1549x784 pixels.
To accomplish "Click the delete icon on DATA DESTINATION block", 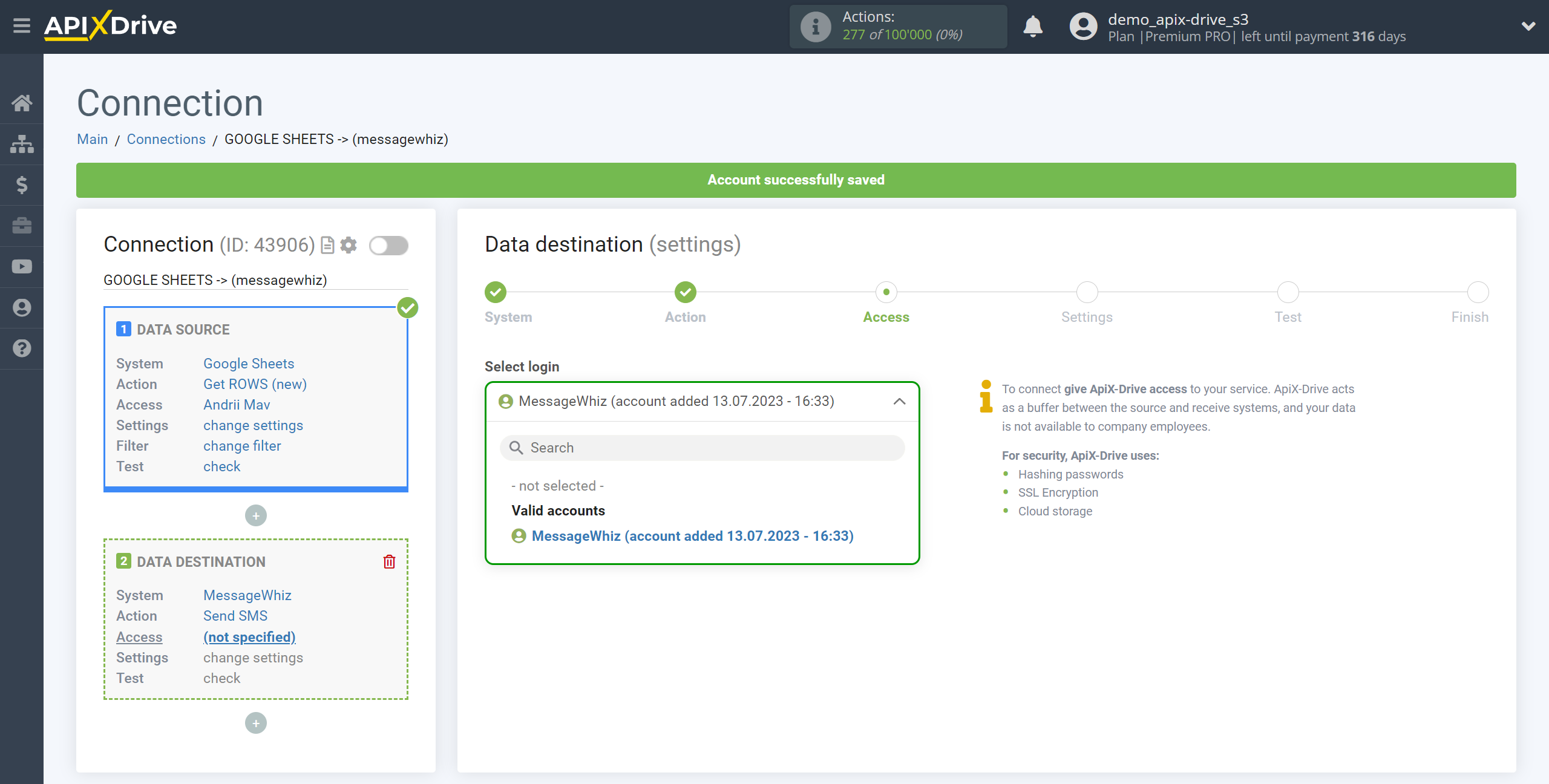I will 390,562.
